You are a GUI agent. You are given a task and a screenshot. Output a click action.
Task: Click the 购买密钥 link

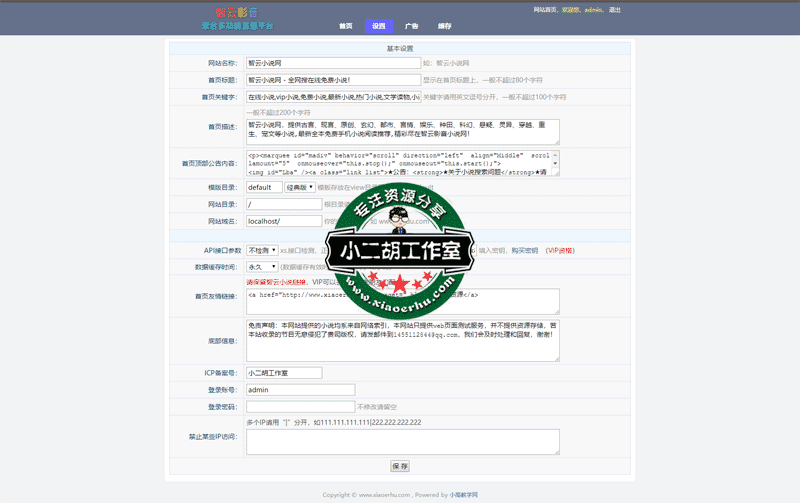coord(524,250)
